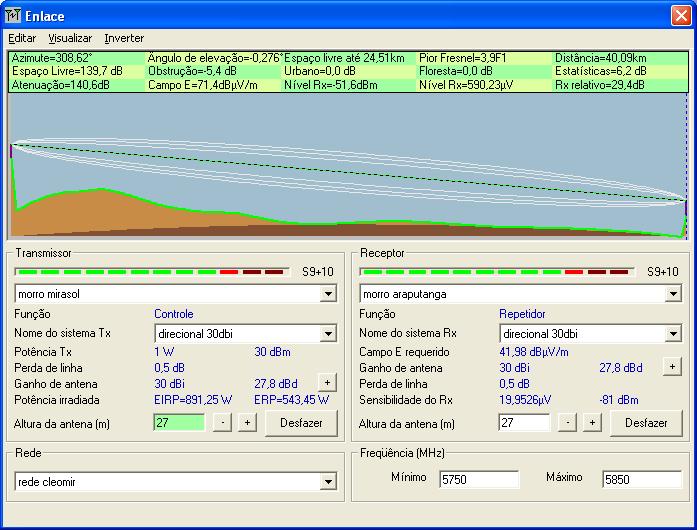The width and height of the screenshot is (697, 530).
Task: Open the Inverter menu
Action: click(124, 38)
